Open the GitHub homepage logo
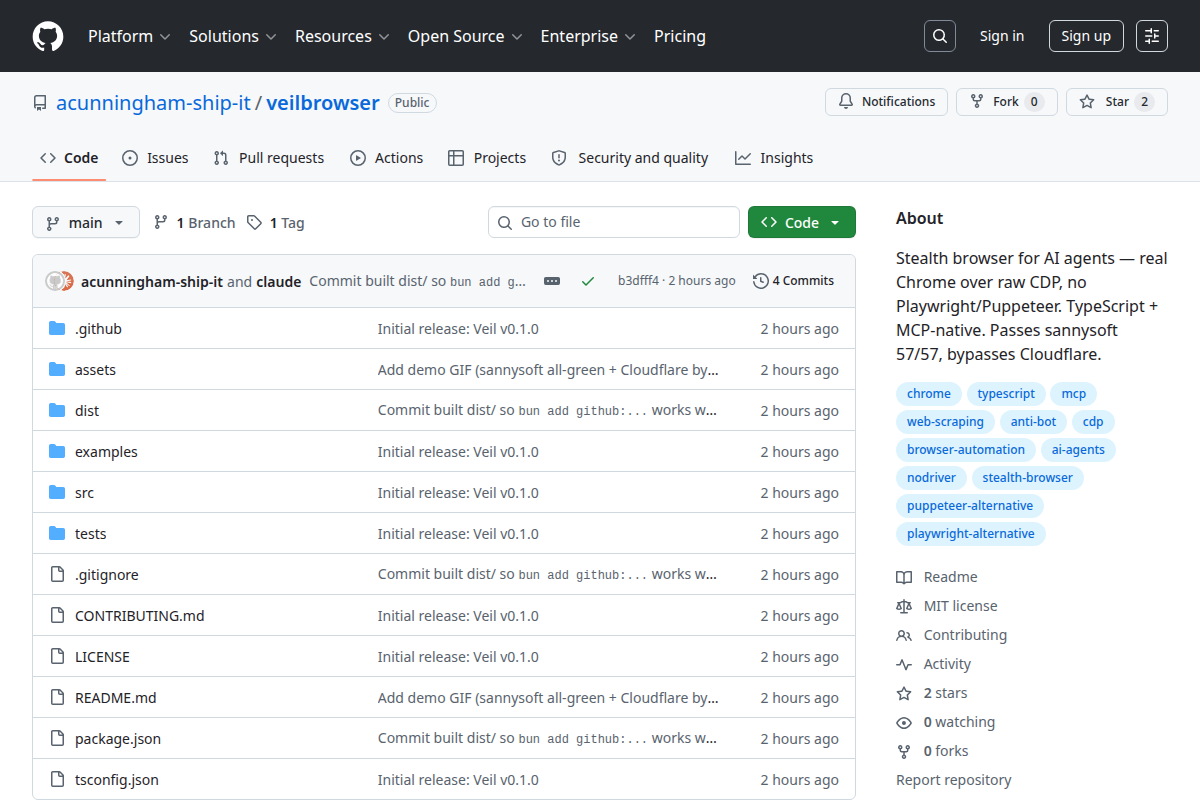 pos(48,36)
